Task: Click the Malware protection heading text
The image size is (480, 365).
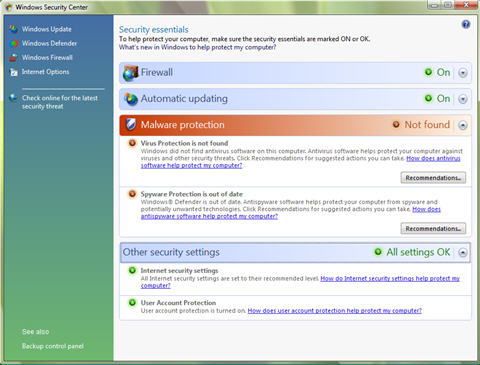Action: click(182, 125)
